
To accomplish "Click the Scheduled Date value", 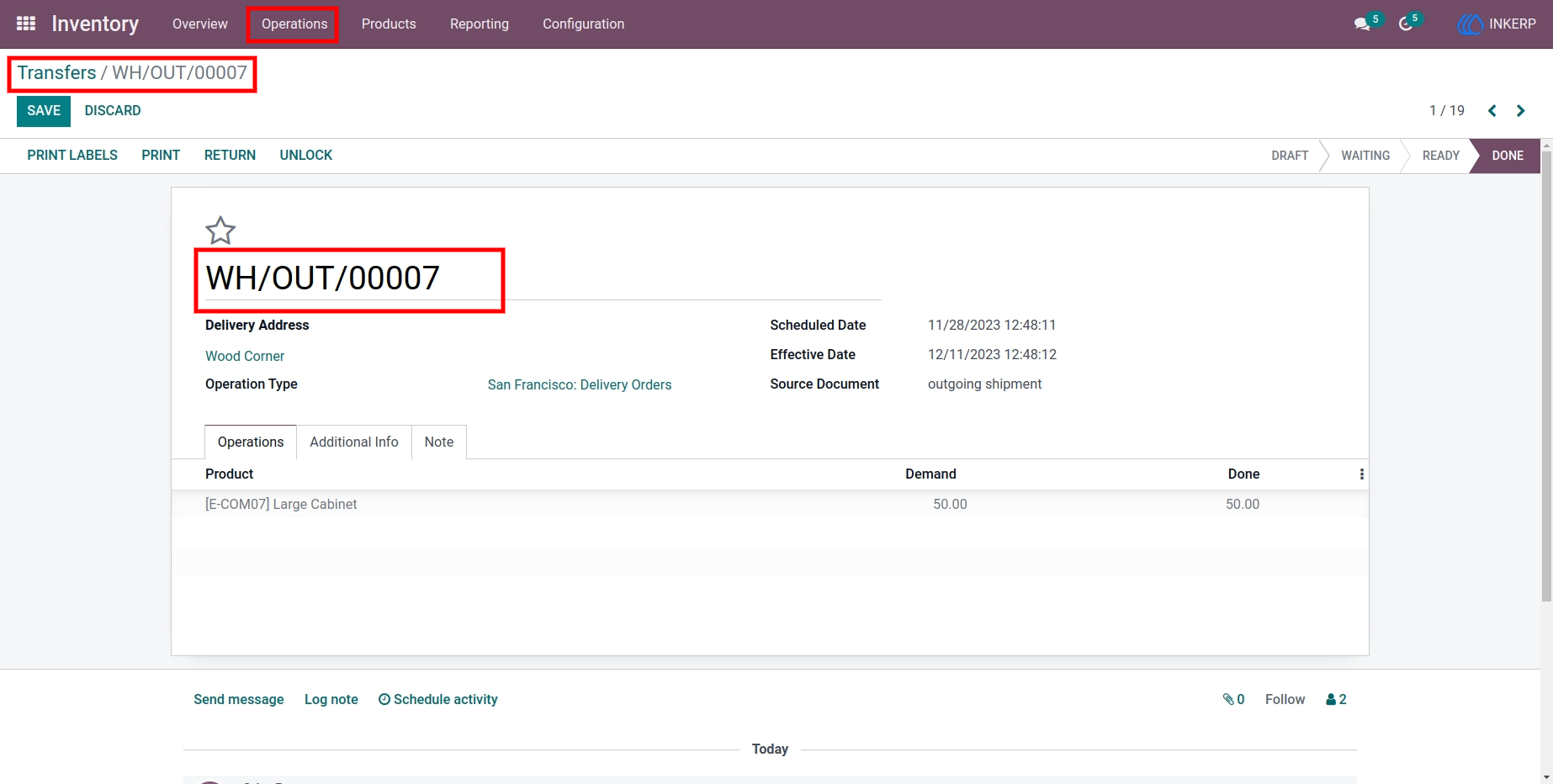I will click(992, 325).
